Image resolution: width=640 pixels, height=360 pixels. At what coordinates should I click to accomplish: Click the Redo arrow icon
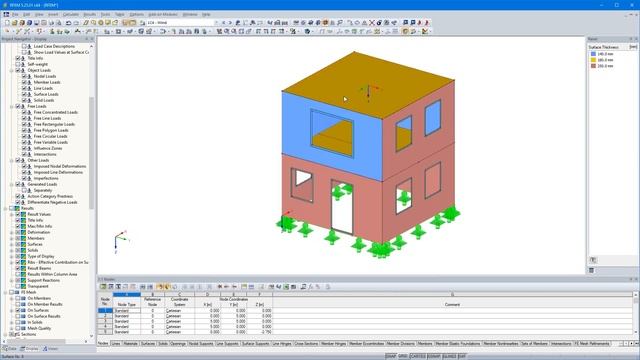click(76, 23)
